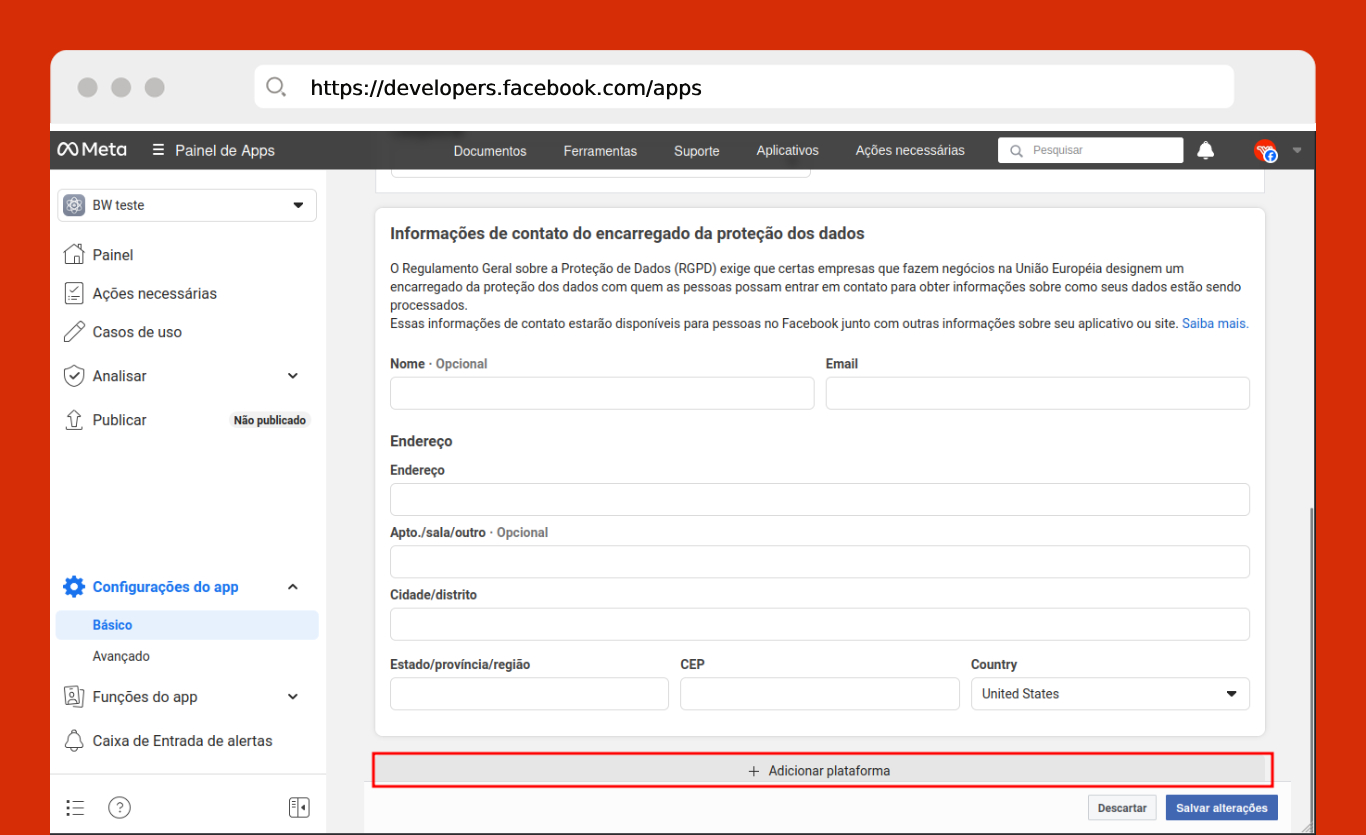
Task: Open Ações necessárias in the top bar
Action: (910, 151)
